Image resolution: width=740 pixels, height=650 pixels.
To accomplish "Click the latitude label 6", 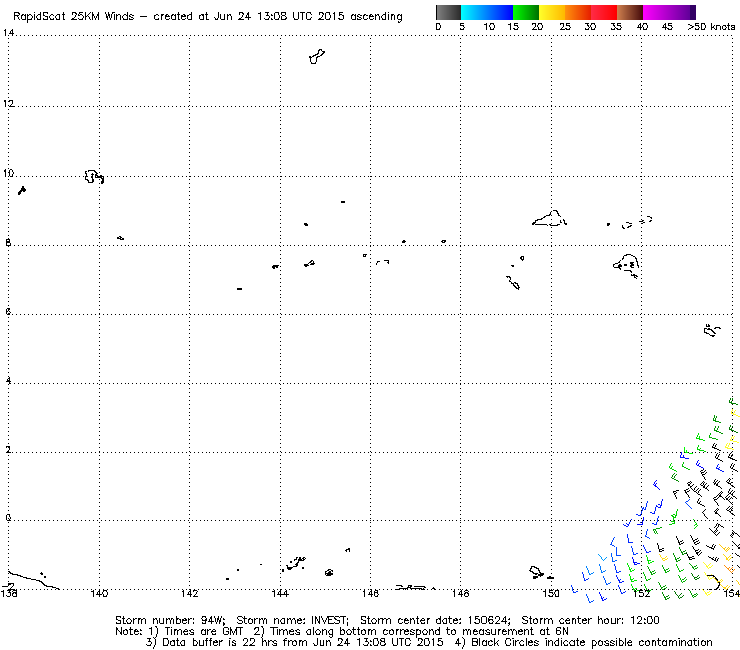I will tap(8, 312).
